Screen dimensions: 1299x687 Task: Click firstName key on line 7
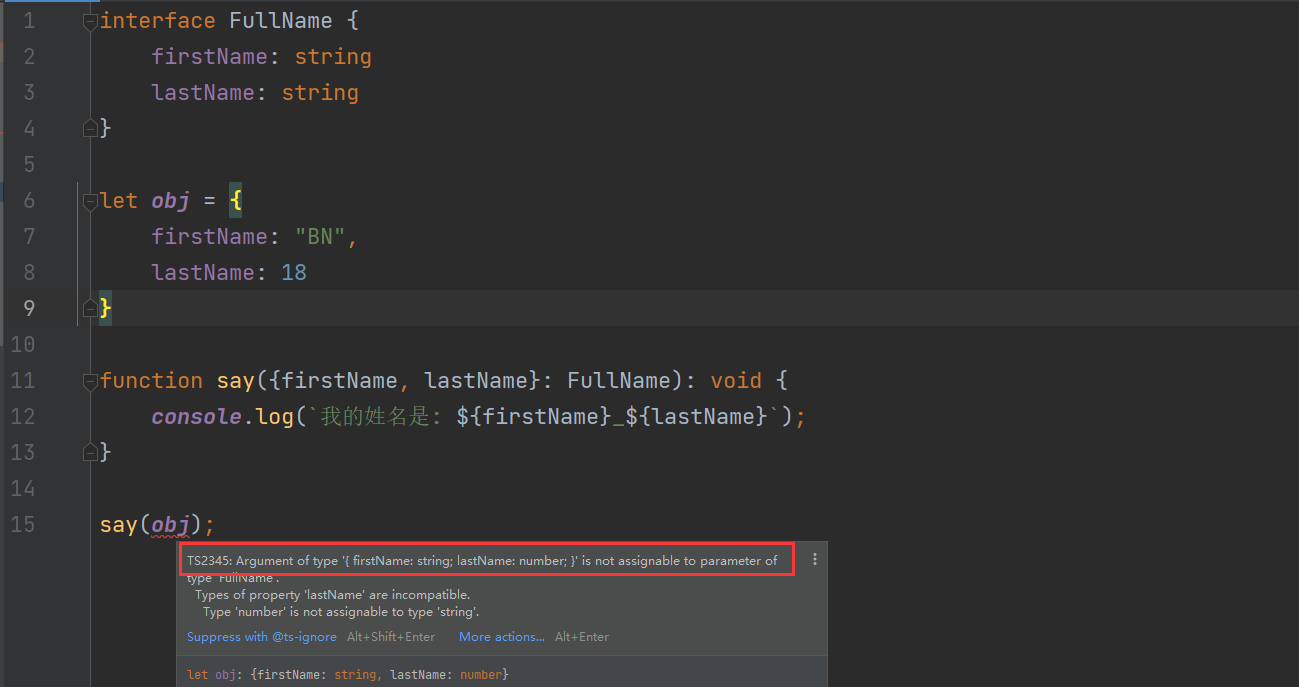[210, 237]
